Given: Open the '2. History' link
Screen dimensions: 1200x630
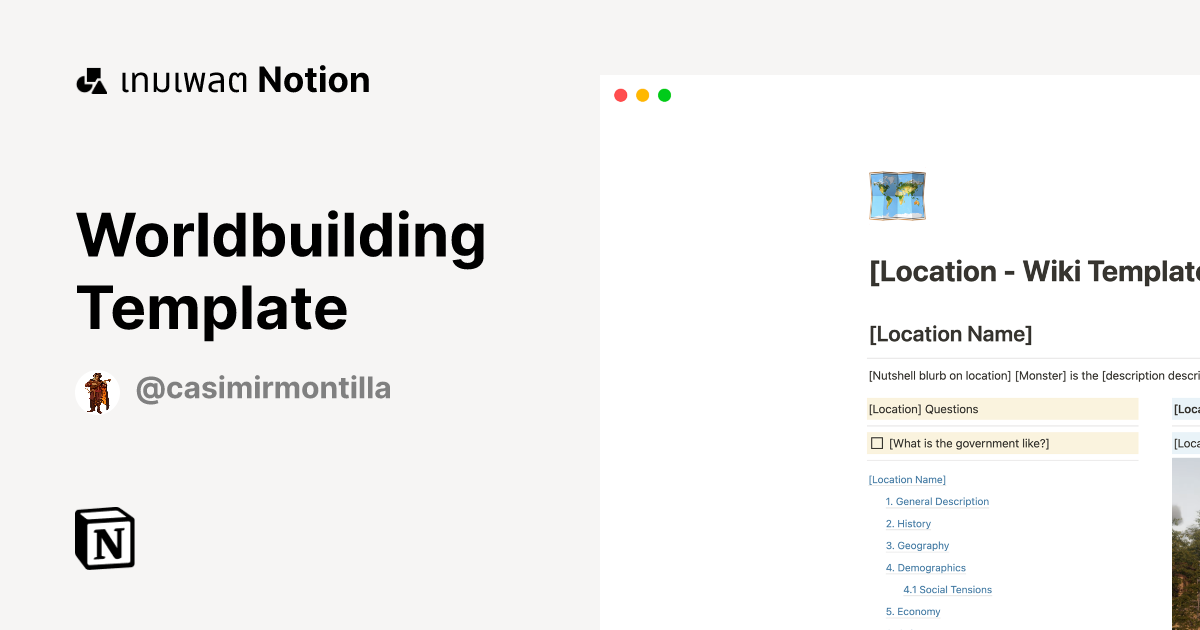Looking at the screenshot, I should [908, 523].
